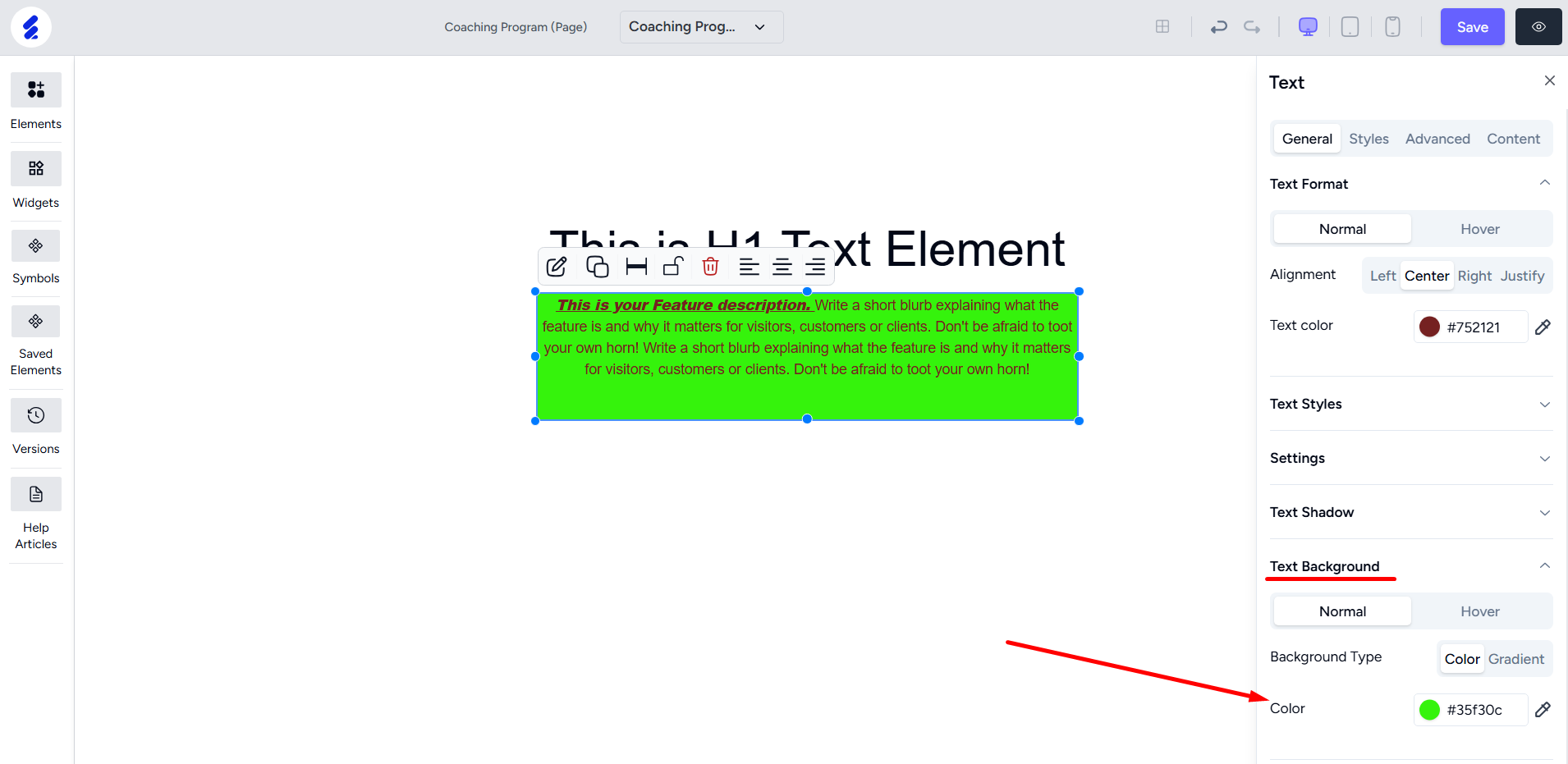The width and height of the screenshot is (1568, 764).
Task: Redo the last change
Action: (1252, 27)
